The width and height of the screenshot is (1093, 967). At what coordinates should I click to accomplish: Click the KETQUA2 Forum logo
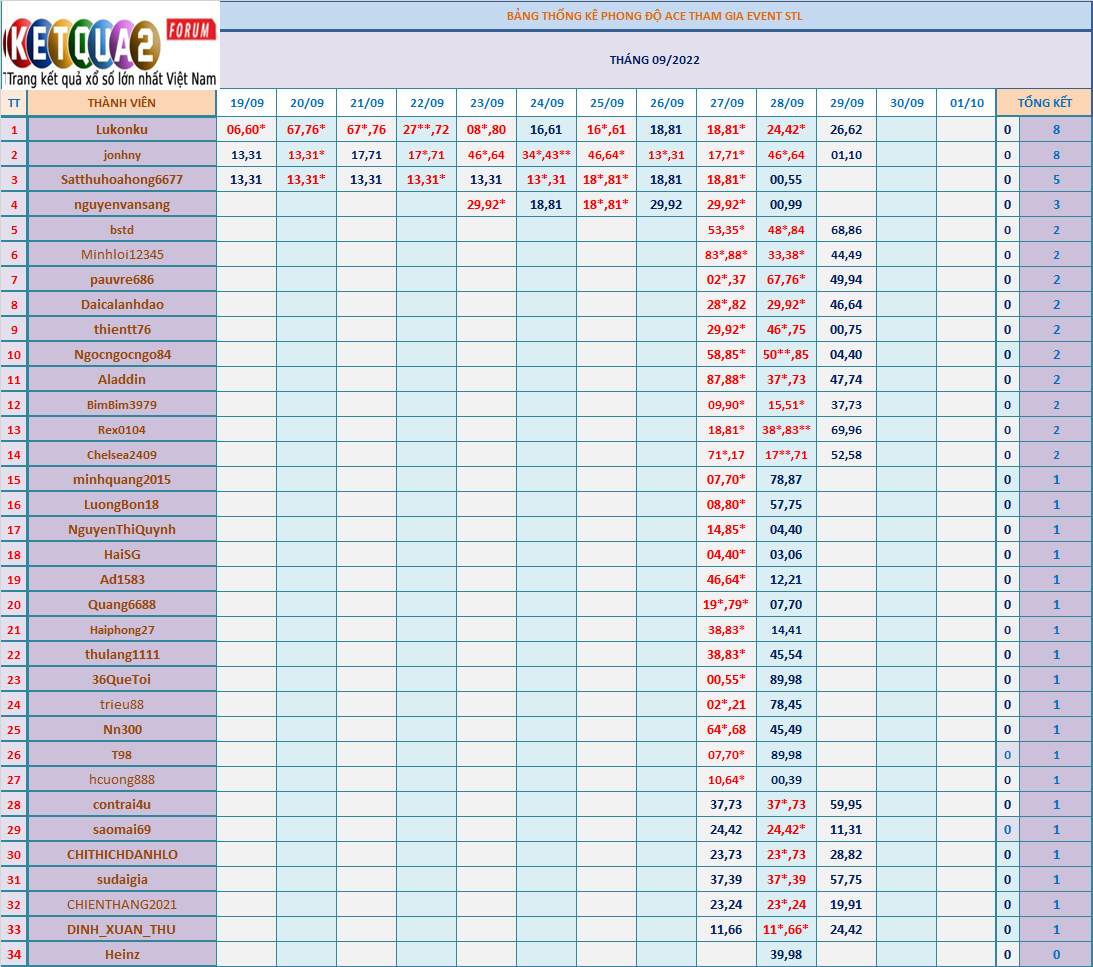click(110, 46)
